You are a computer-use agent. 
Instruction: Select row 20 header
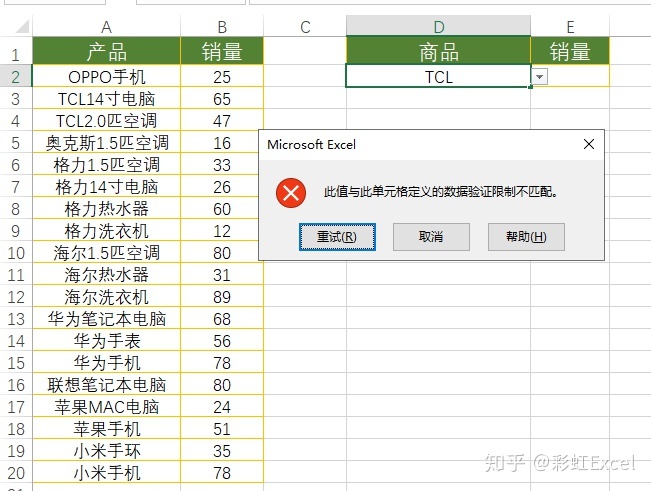point(16,473)
